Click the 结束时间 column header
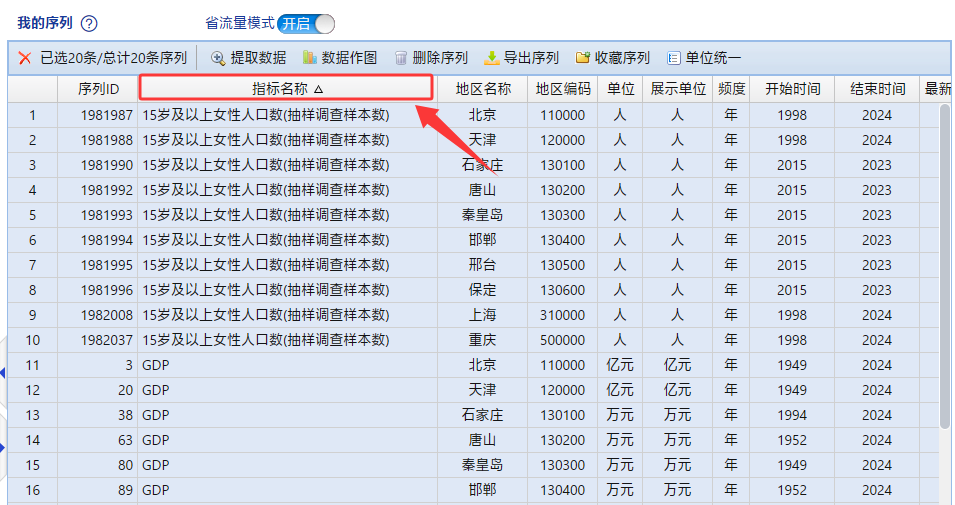The height and width of the screenshot is (505, 955). click(877, 89)
